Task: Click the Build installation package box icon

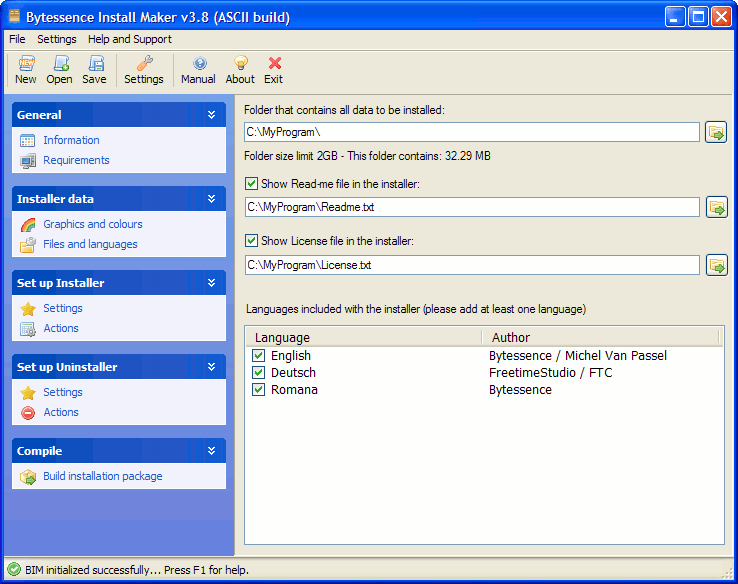Action: point(28,477)
